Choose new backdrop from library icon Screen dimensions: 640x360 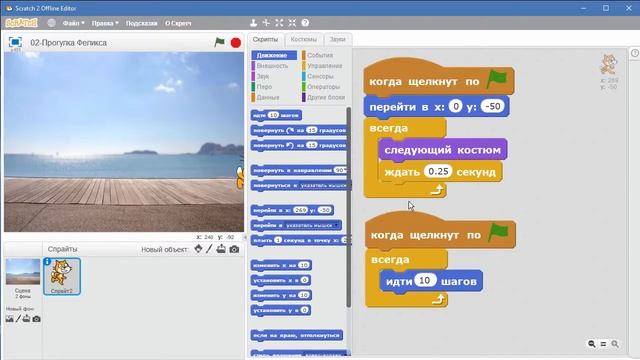coord(10,319)
